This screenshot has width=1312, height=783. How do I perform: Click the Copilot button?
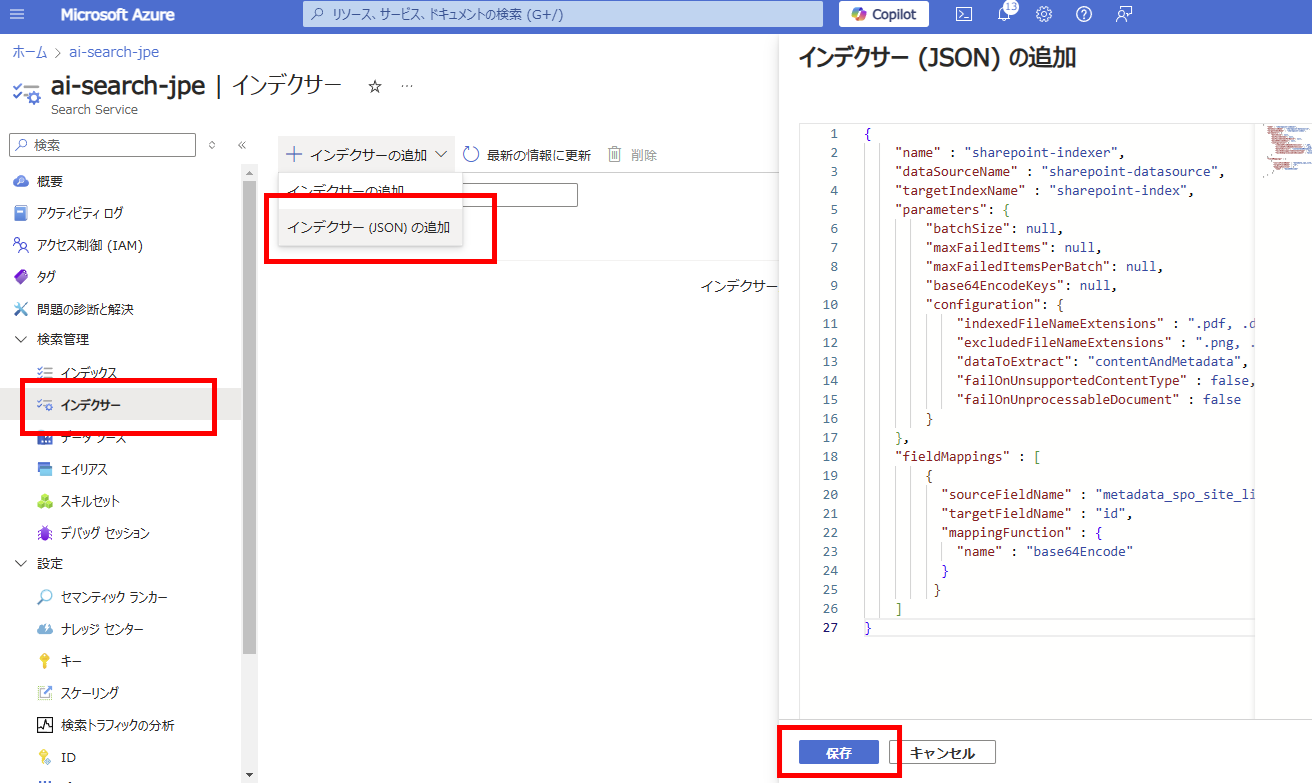click(x=883, y=15)
